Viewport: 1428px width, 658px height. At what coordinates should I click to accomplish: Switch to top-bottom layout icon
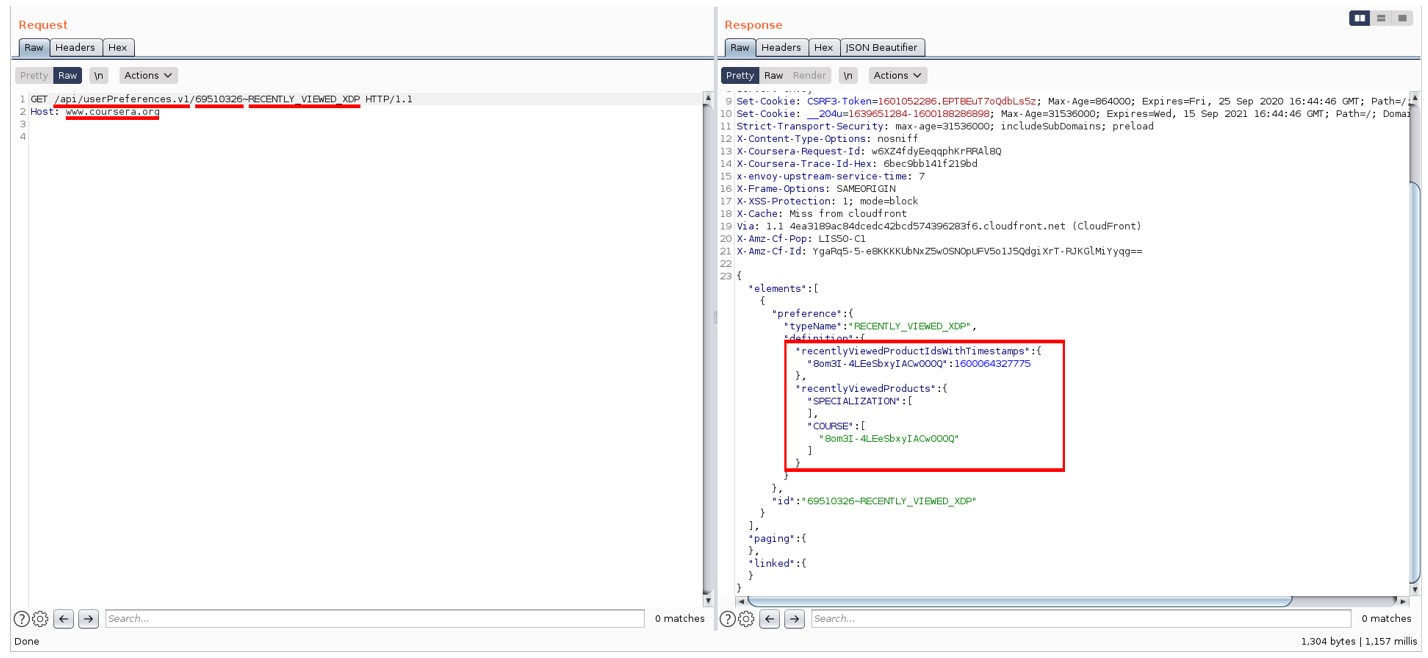[1381, 18]
